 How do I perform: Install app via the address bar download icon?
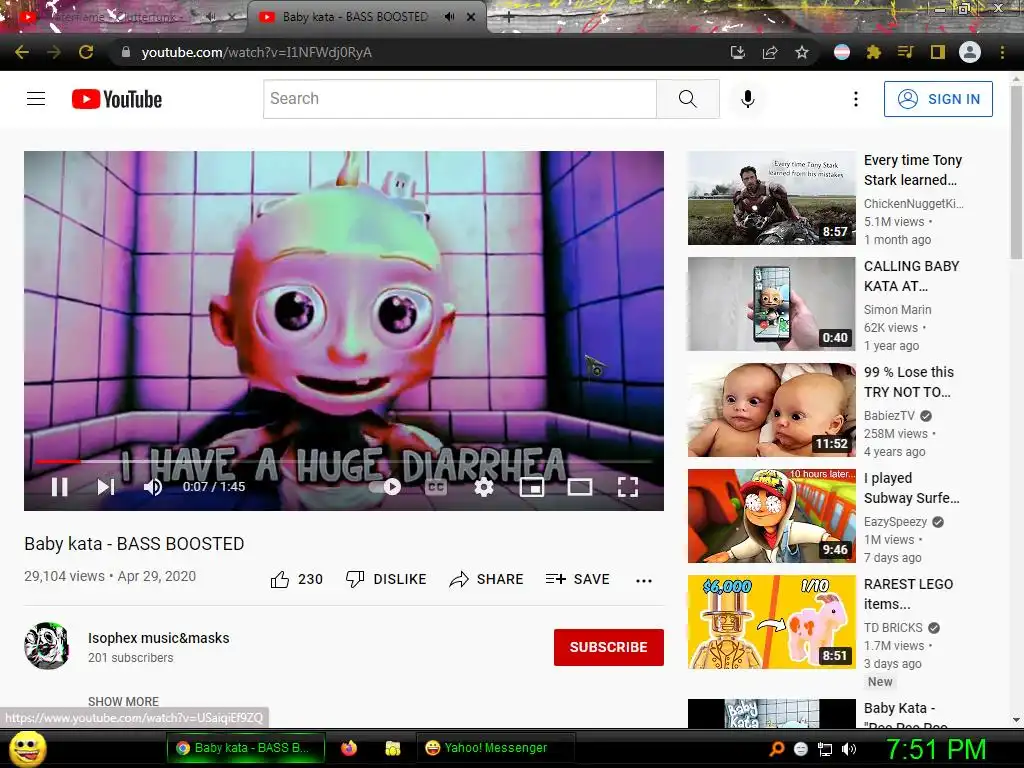pyautogui.click(x=737, y=52)
